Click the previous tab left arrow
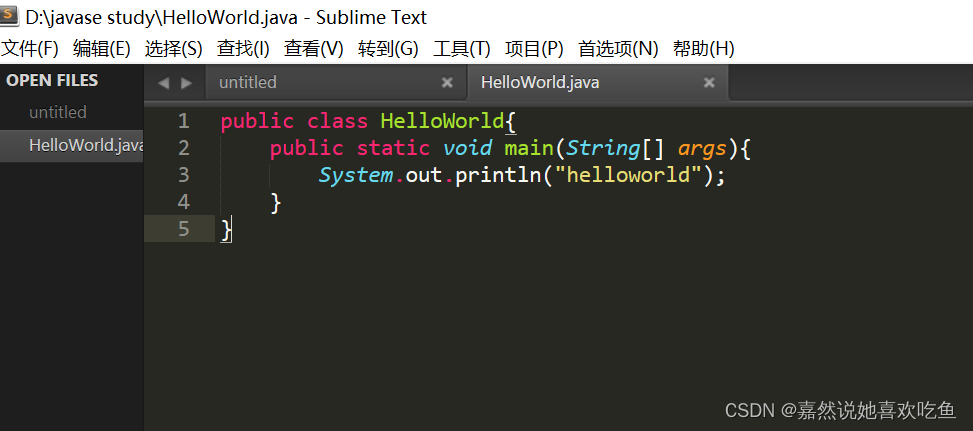Screen dimensions: 973x431 [x=163, y=83]
